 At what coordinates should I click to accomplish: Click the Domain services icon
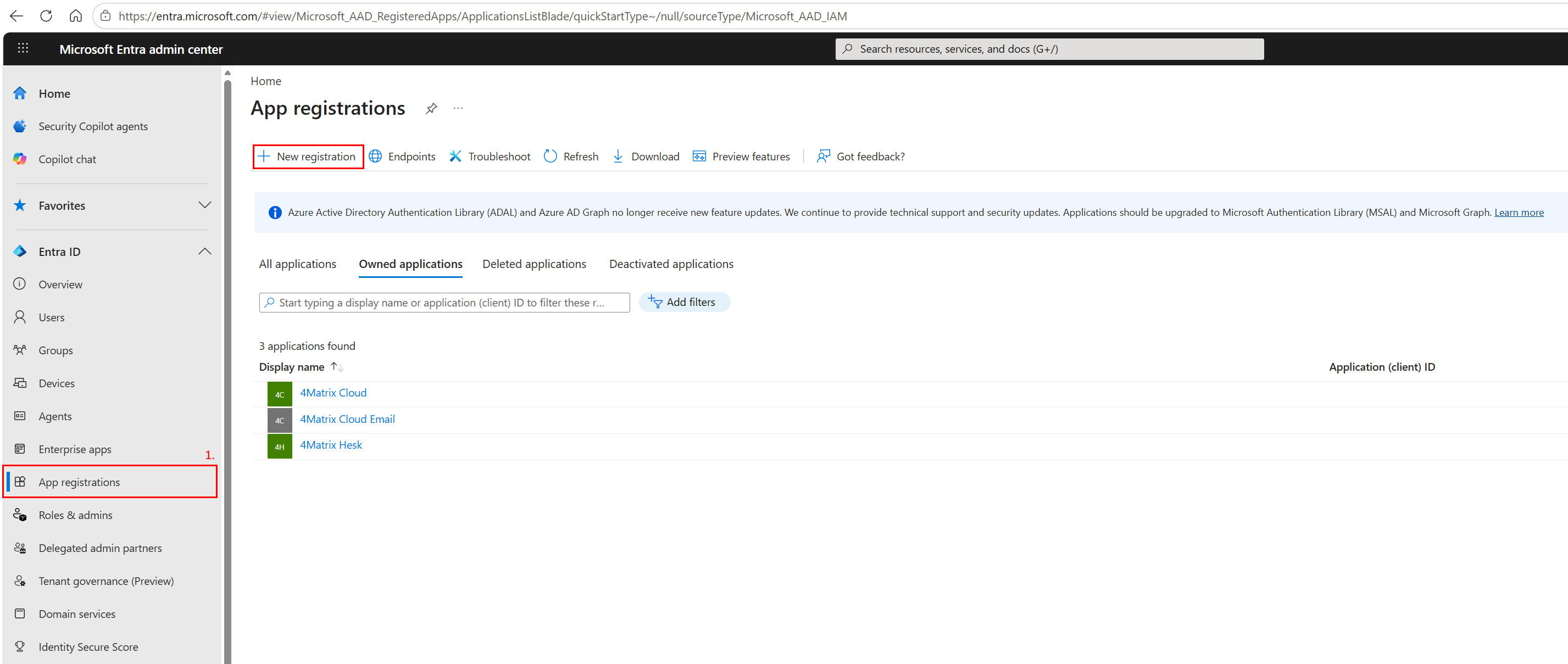pyautogui.click(x=20, y=613)
